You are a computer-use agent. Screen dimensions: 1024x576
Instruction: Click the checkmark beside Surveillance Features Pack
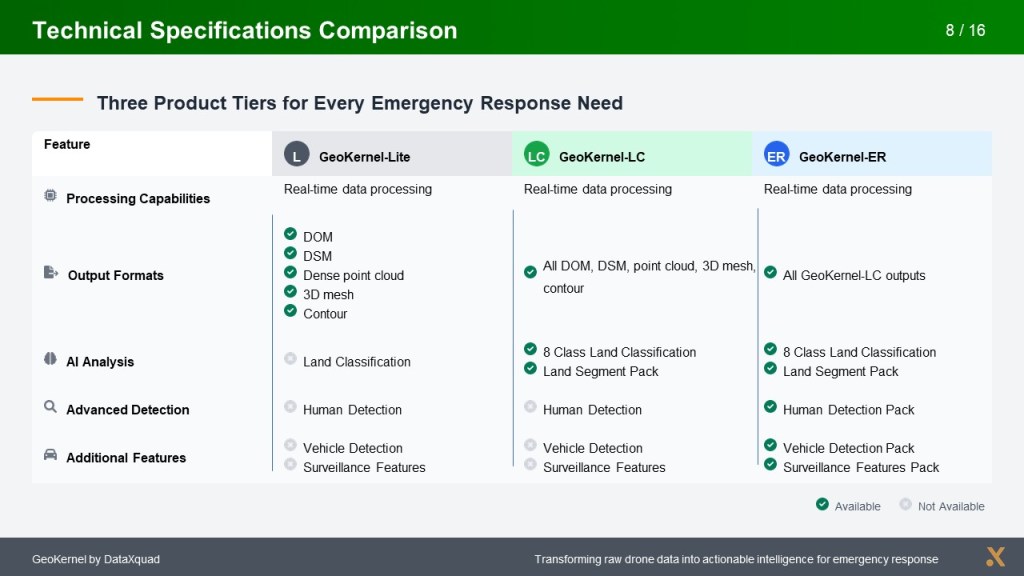tap(770, 465)
